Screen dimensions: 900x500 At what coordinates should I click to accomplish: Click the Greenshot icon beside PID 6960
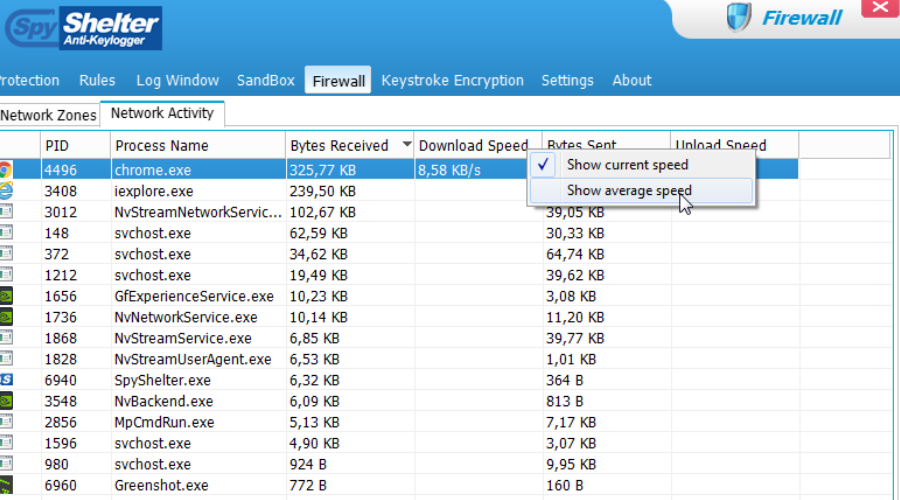coord(6,485)
